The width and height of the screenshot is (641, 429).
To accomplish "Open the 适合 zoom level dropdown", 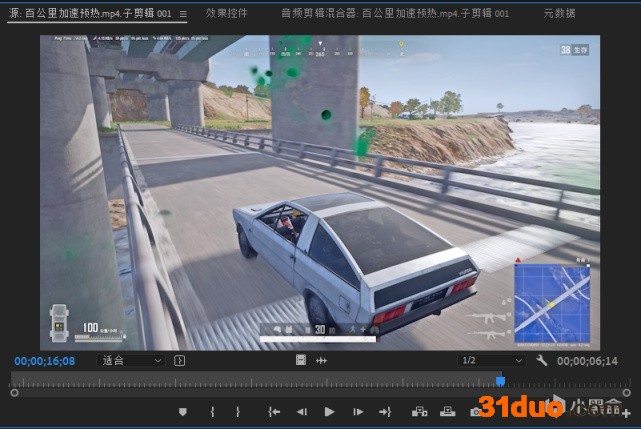I will (x=131, y=361).
